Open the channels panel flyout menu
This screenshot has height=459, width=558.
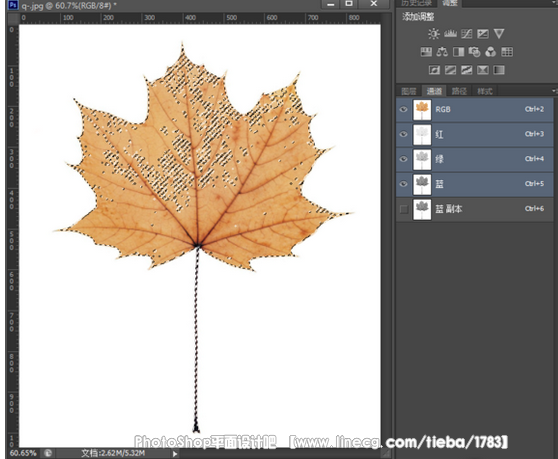pyautogui.click(x=554, y=91)
